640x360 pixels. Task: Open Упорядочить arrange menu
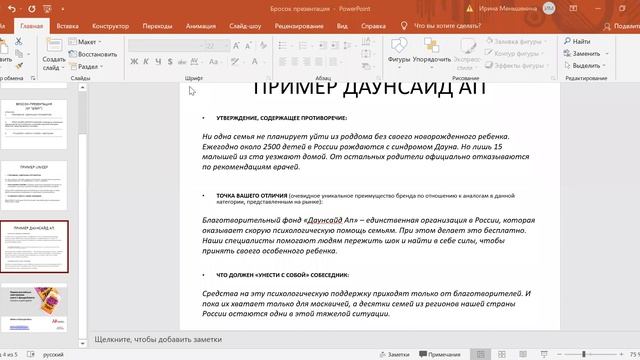coord(431,53)
